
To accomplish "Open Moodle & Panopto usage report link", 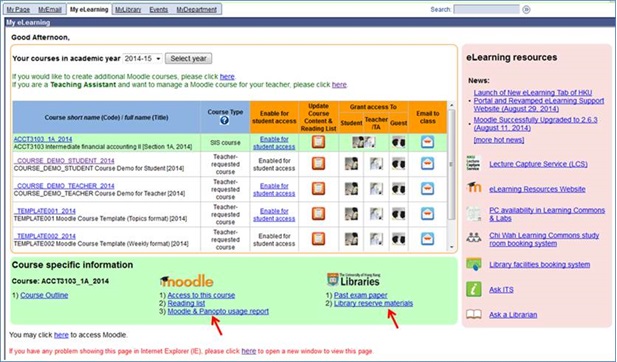I will [x=218, y=311].
